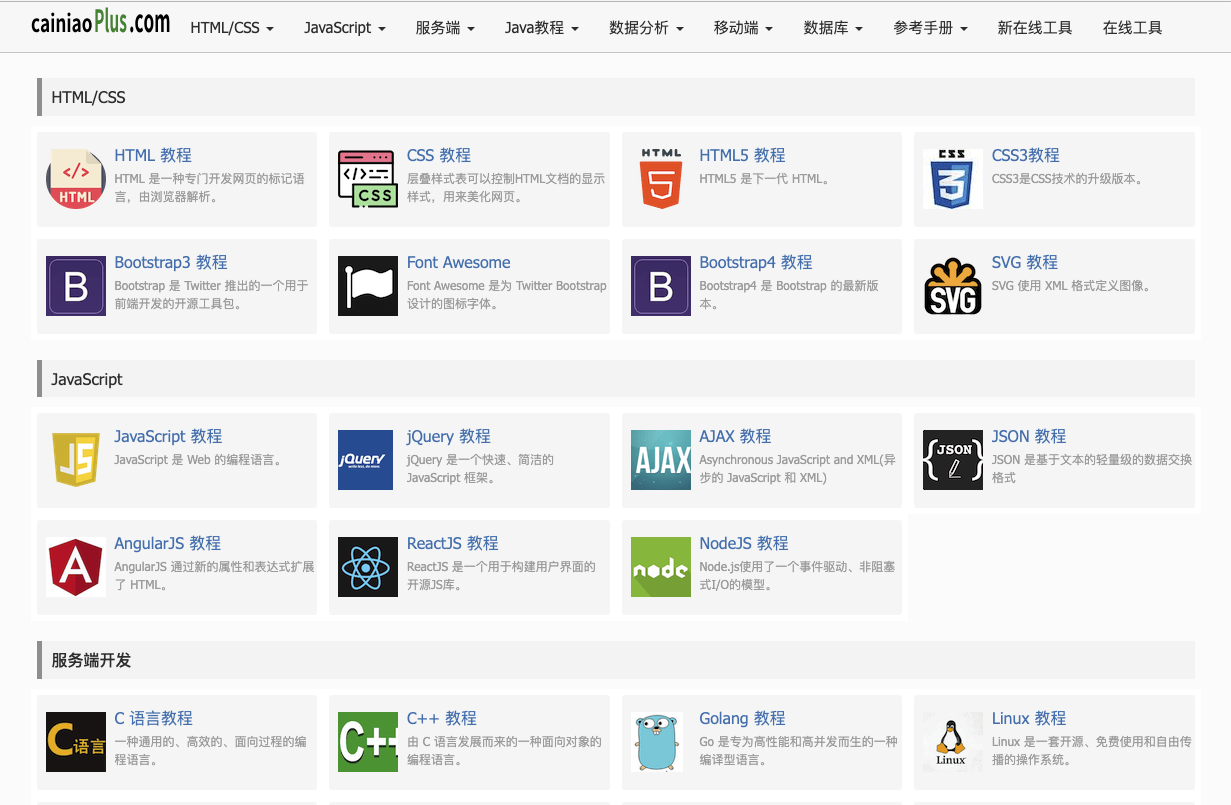
Task: Click the yellow JavaScript JS icon
Action: point(76,460)
